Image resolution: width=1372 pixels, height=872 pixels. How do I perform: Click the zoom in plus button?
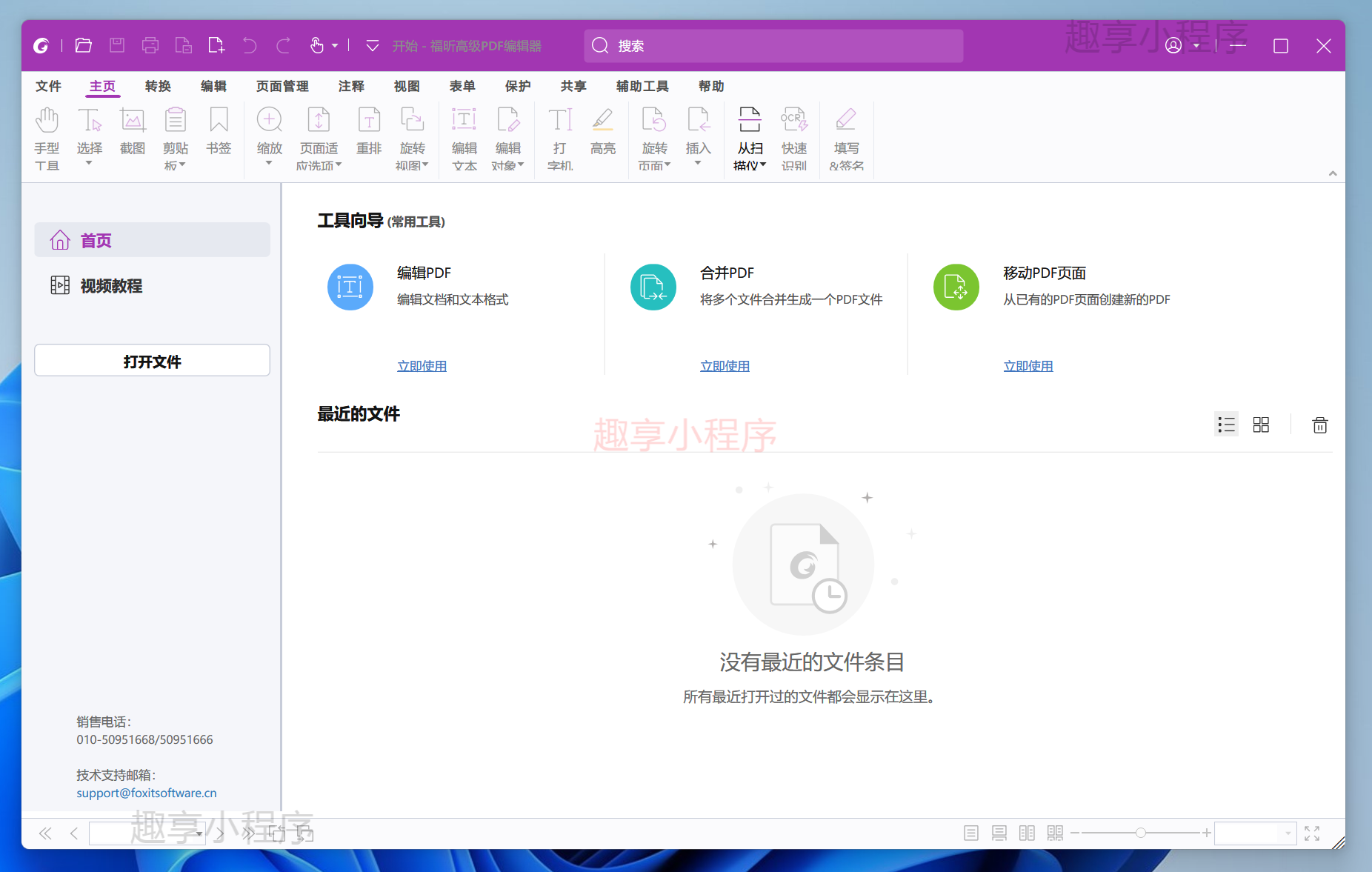pos(1207,833)
